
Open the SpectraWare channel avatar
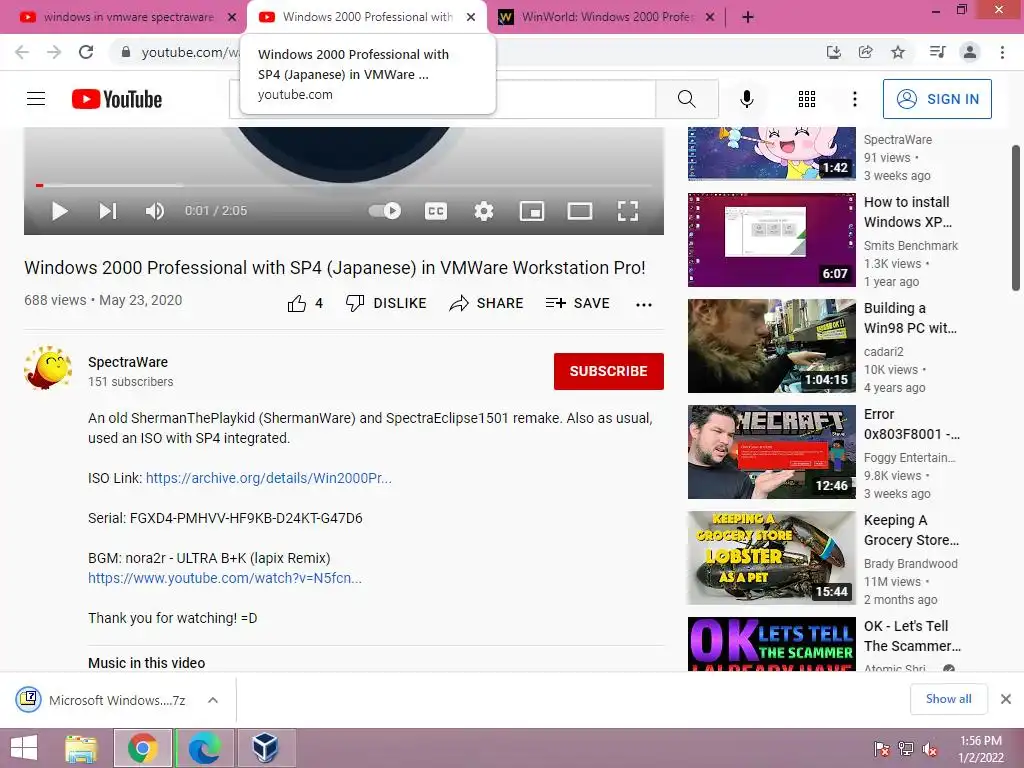coord(48,368)
